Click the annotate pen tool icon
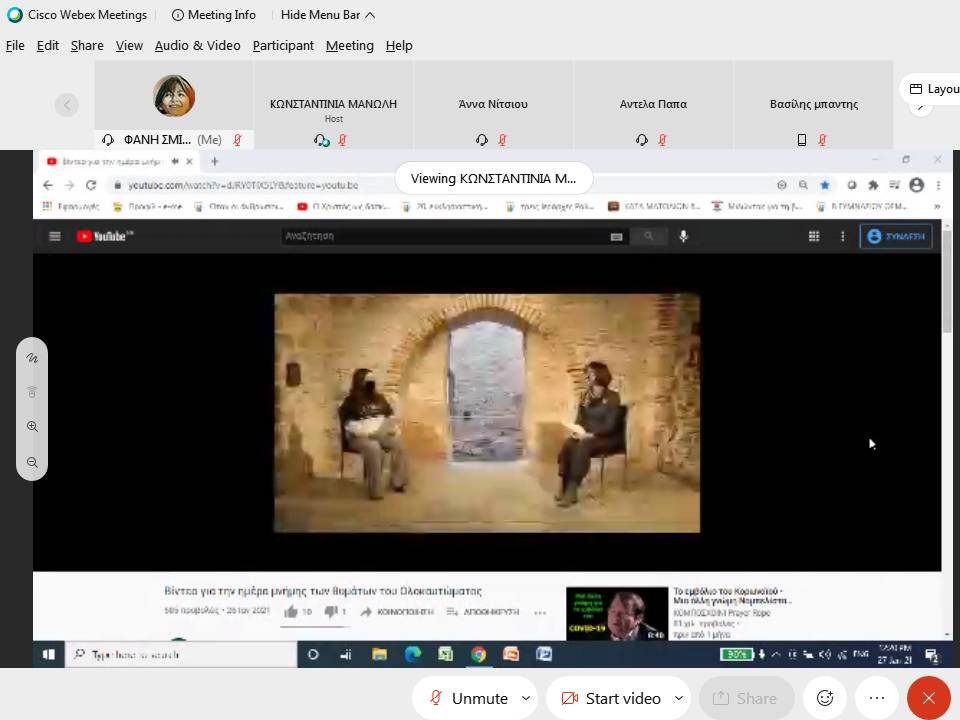The width and height of the screenshot is (960, 720). [32, 358]
